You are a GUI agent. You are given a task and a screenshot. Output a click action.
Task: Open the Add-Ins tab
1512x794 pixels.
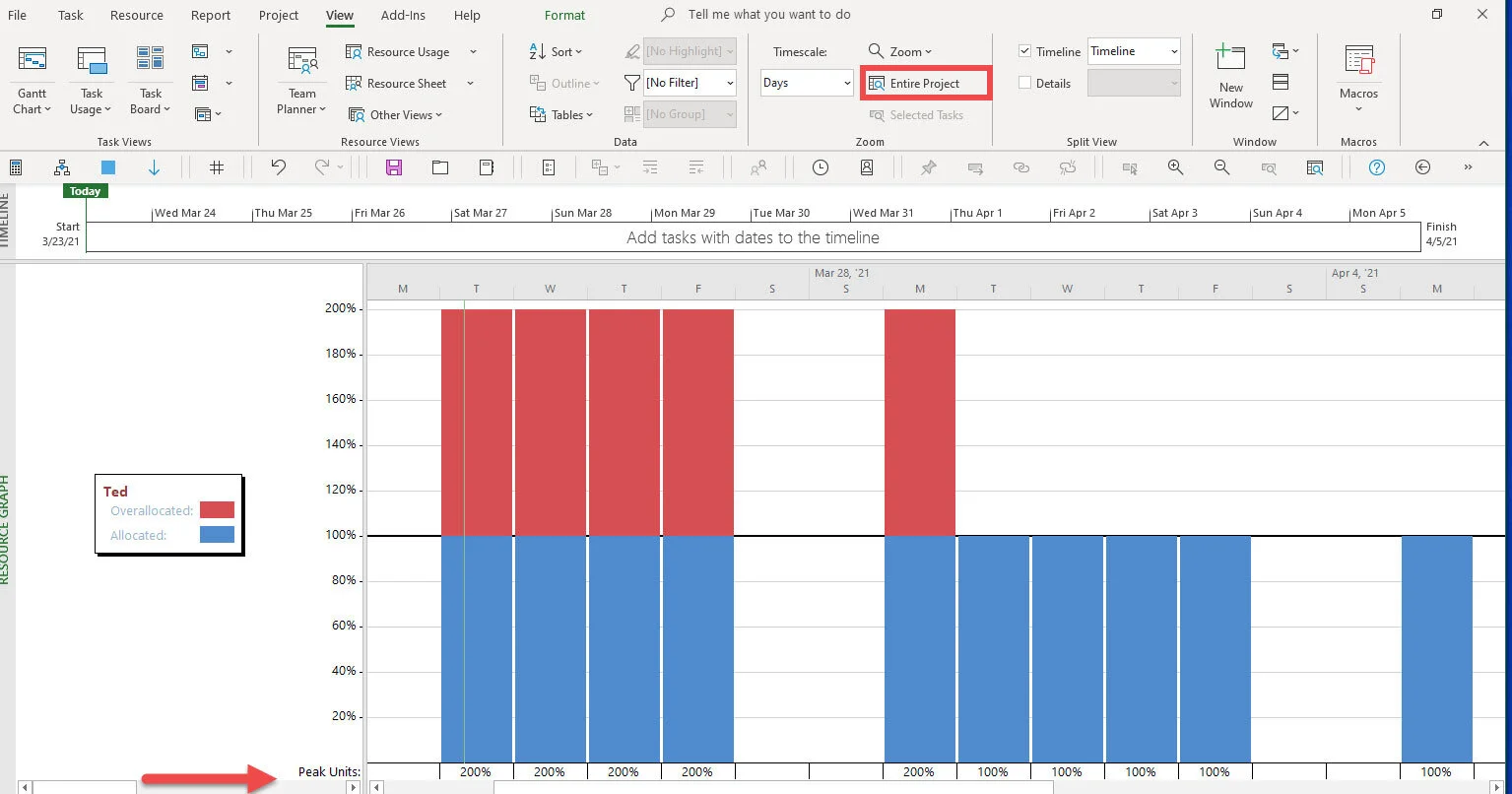coord(403,15)
